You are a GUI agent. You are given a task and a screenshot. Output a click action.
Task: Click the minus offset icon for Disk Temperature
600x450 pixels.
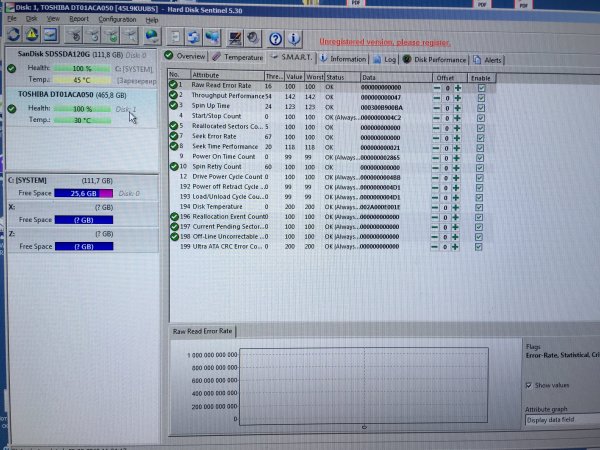coord(437,206)
